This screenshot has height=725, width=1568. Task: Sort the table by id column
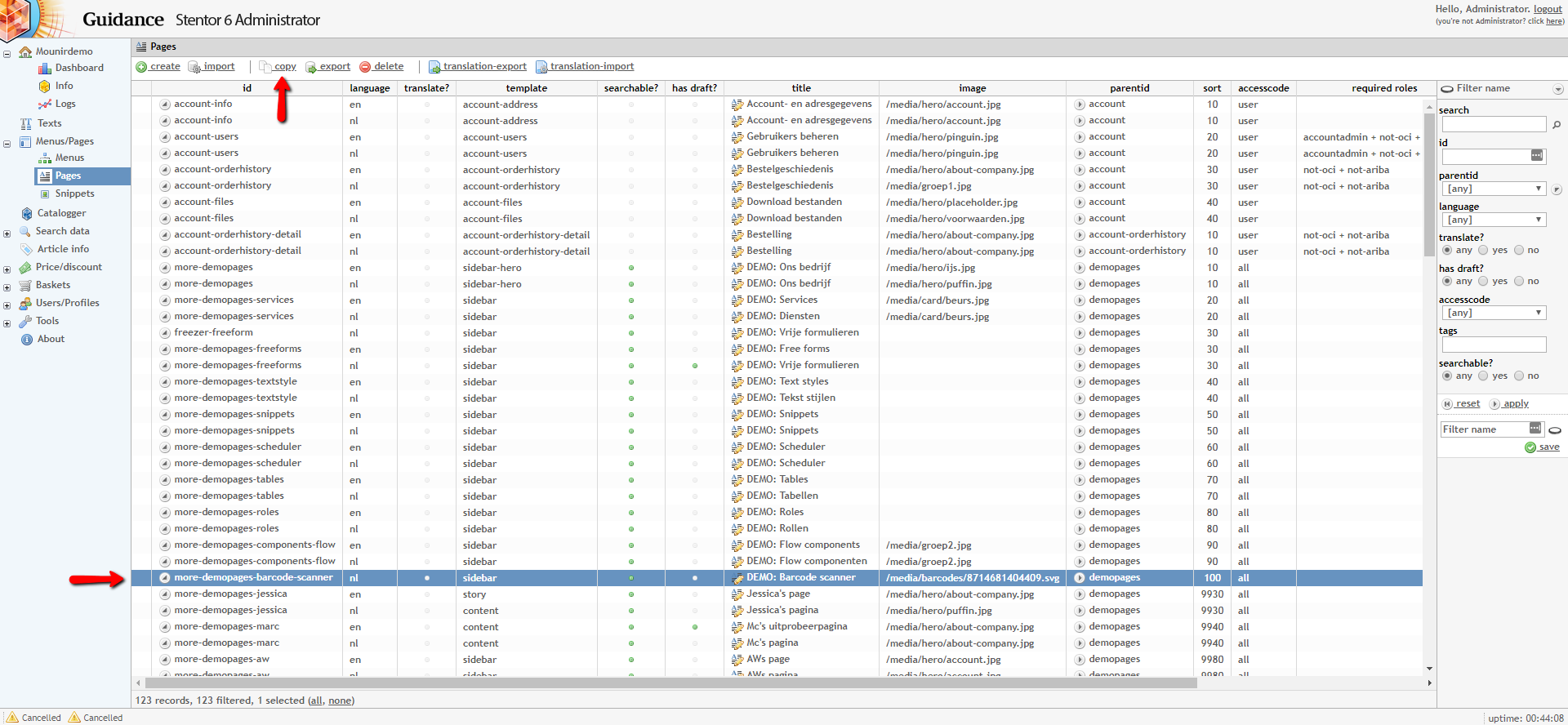point(247,88)
